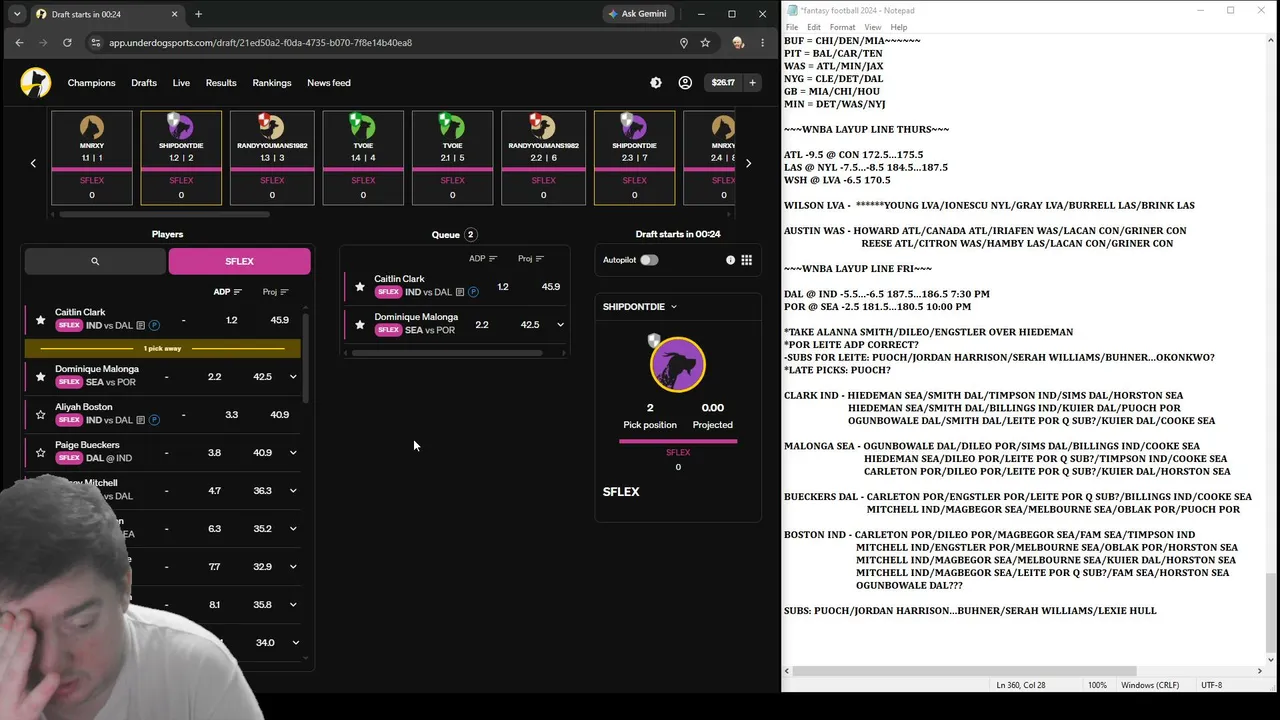Open Notepad Help menu
The height and width of the screenshot is (720, 1280).
pos(898,27)
